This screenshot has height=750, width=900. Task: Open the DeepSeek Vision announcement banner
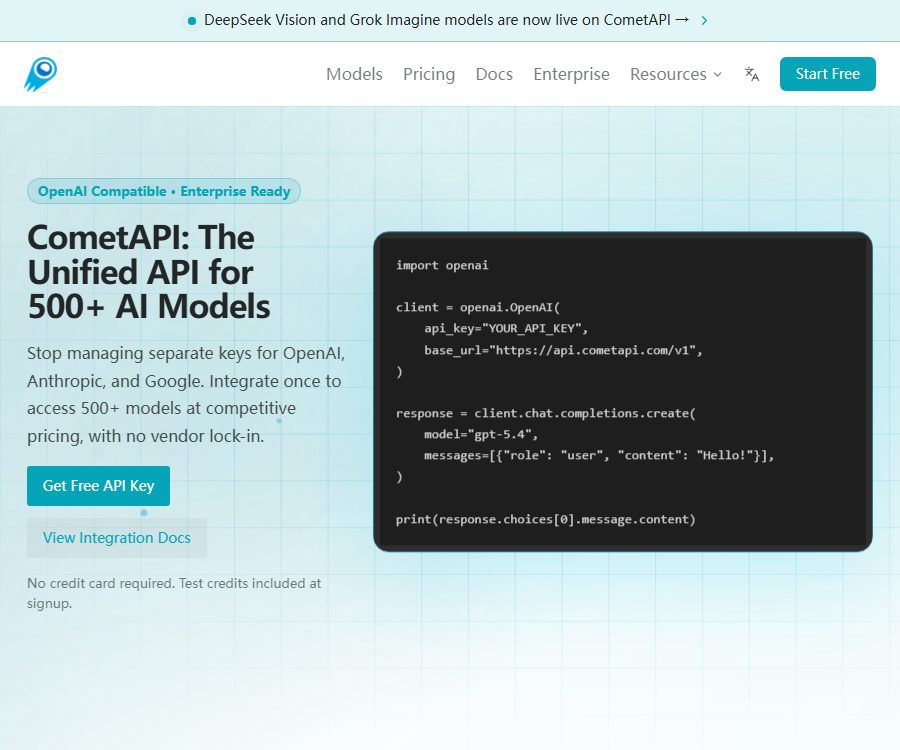pos(446,20)
